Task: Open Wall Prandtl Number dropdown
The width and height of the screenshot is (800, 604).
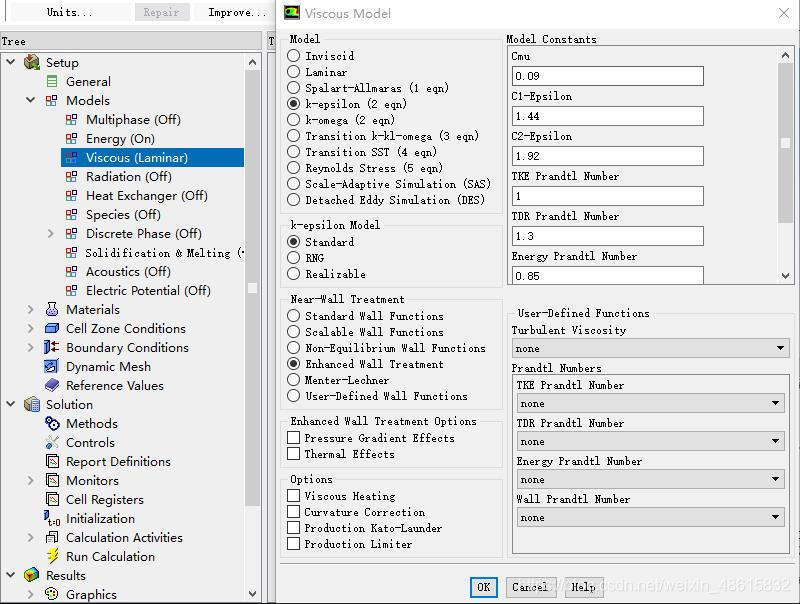Action: 650,518
